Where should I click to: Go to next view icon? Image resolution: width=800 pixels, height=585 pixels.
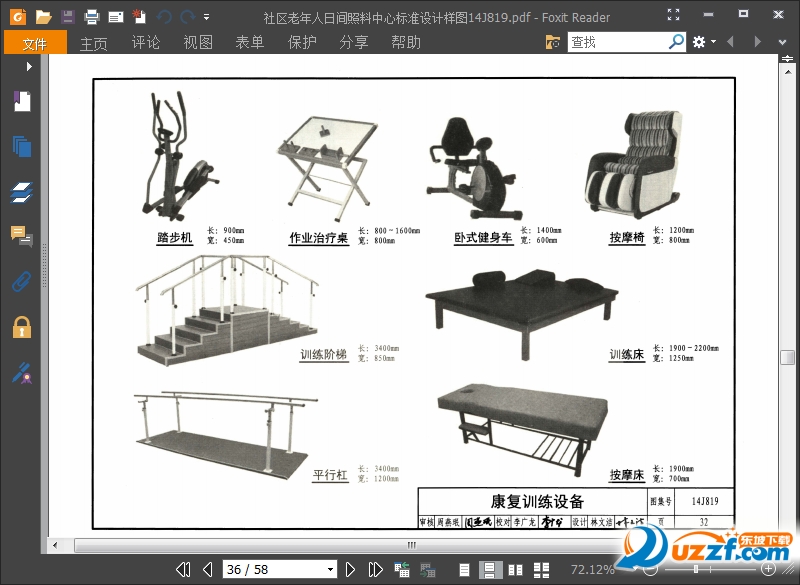(428, 570)
